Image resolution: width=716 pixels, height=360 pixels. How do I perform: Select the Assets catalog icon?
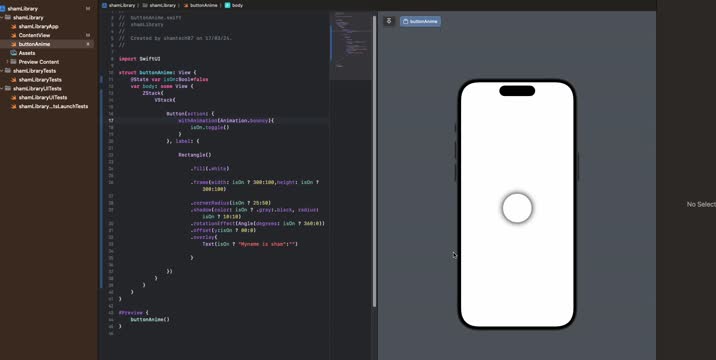(x=14, y=53)
